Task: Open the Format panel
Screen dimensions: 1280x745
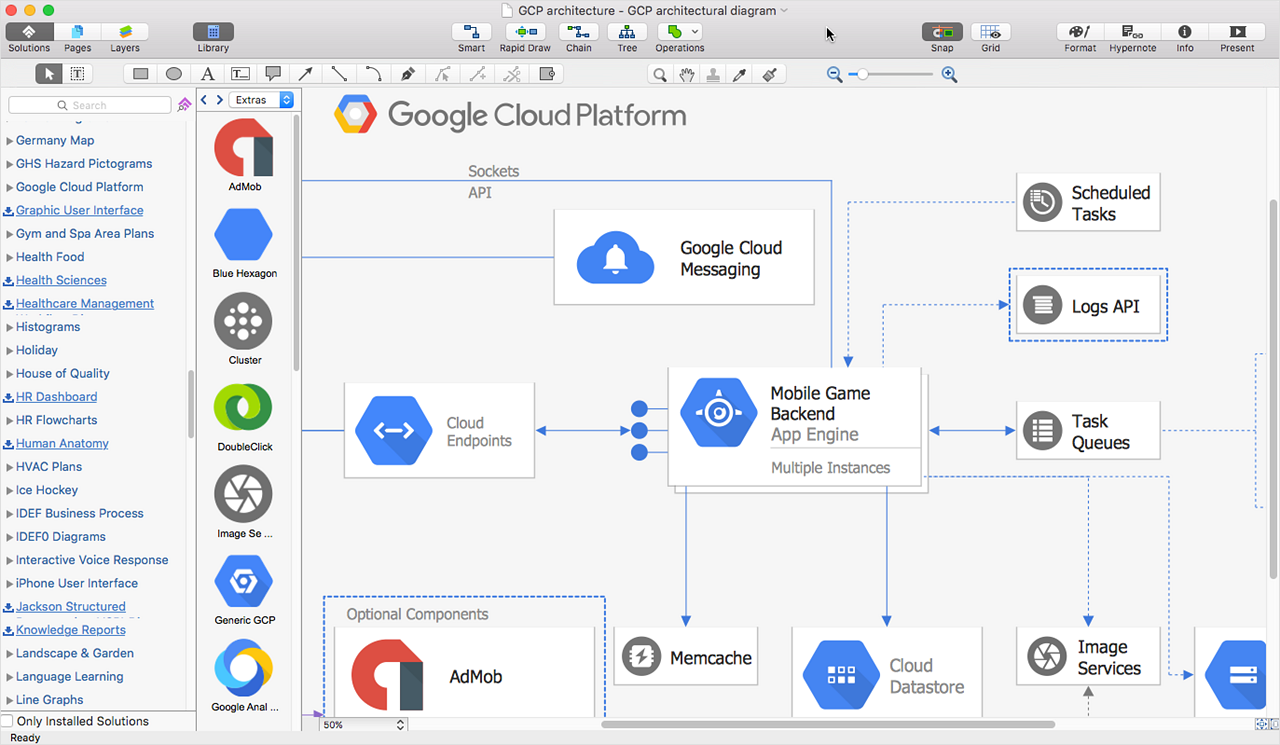Action: (x=1080, y=32)
